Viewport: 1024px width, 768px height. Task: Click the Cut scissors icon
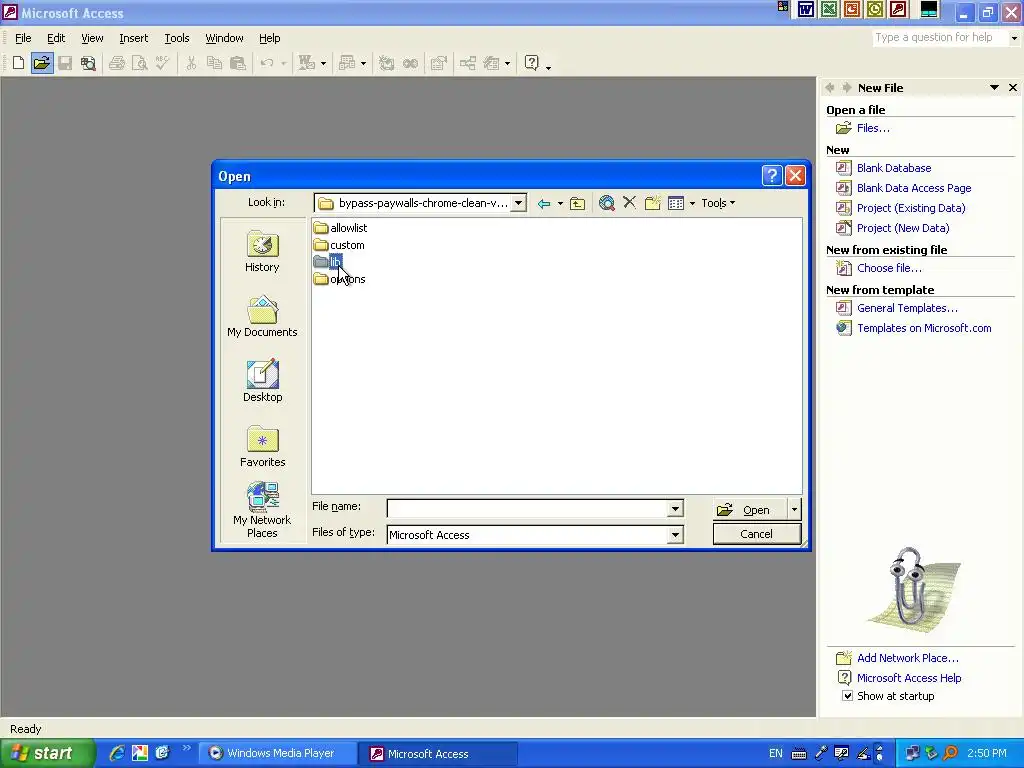(x=191, y=63)
